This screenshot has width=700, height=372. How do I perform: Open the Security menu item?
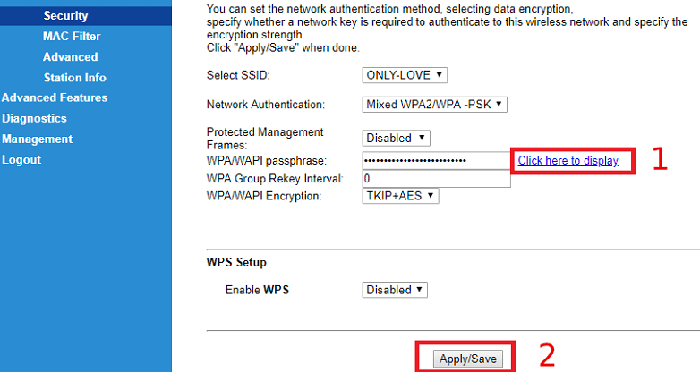point(66,16)
